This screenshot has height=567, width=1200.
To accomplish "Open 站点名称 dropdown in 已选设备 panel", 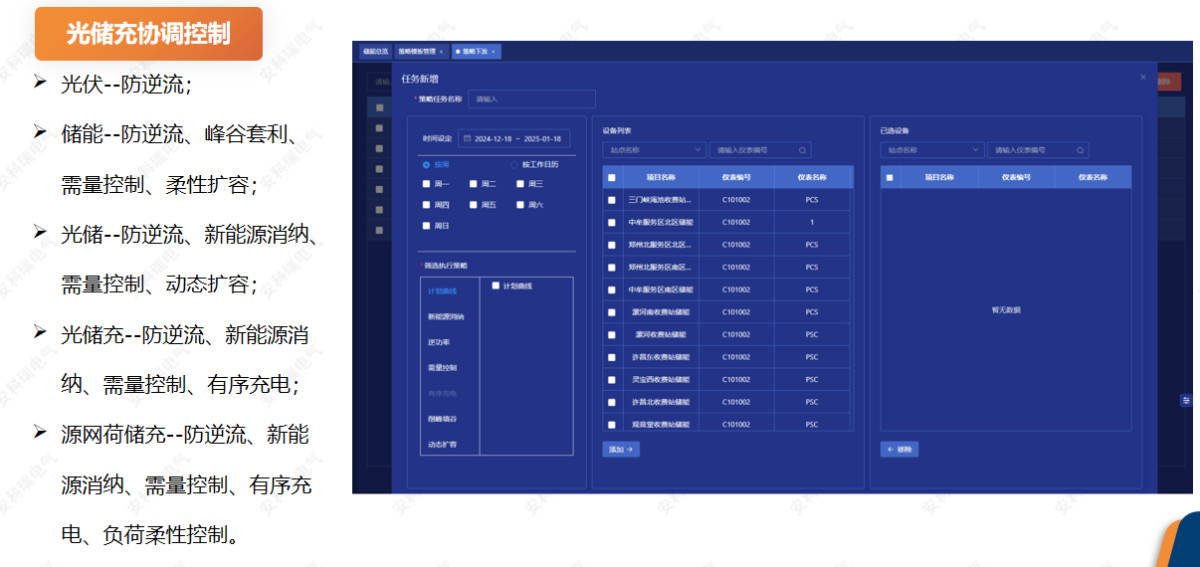I will [933, 150].
